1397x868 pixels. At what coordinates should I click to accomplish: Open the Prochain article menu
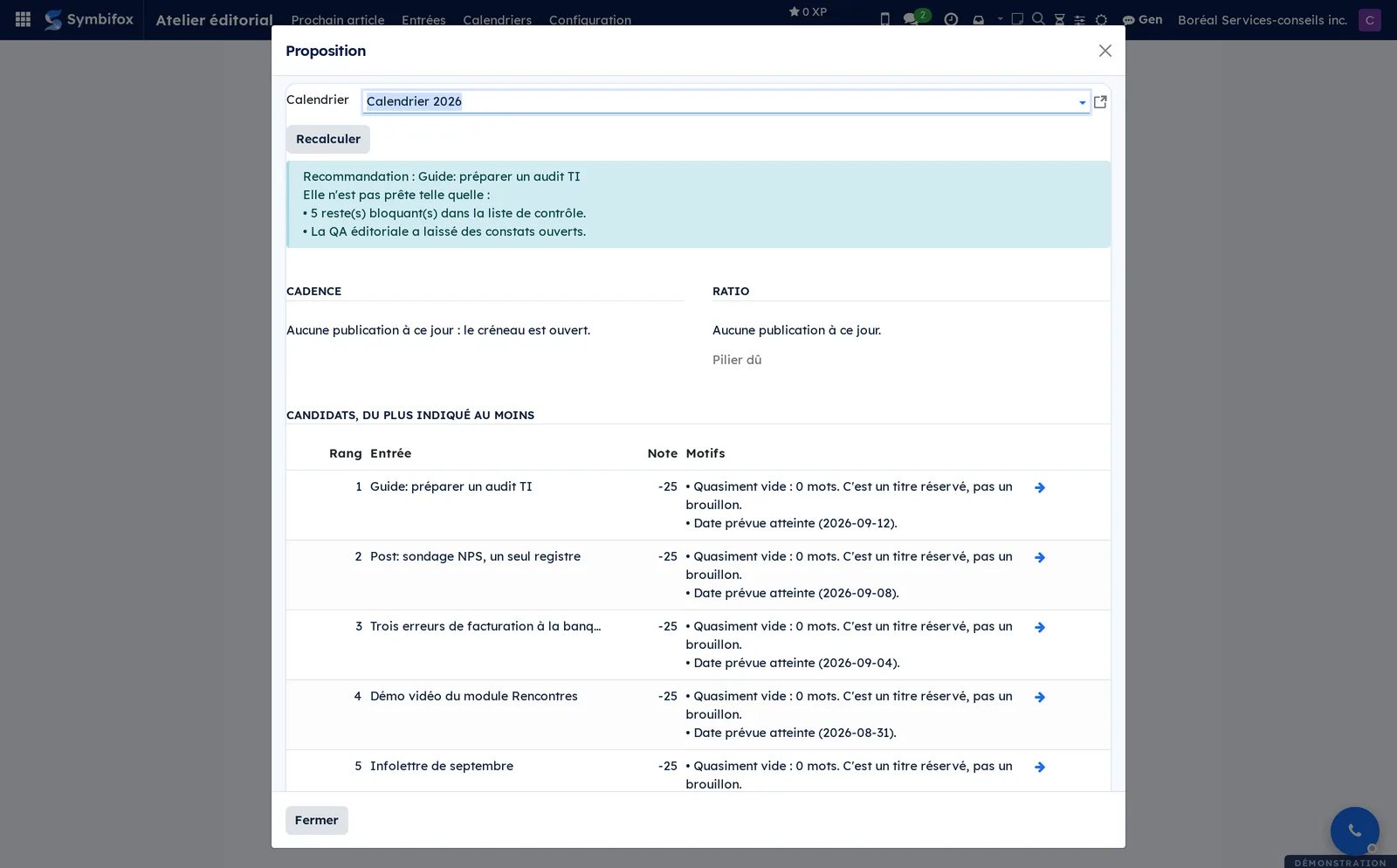[x=338, y=19]
